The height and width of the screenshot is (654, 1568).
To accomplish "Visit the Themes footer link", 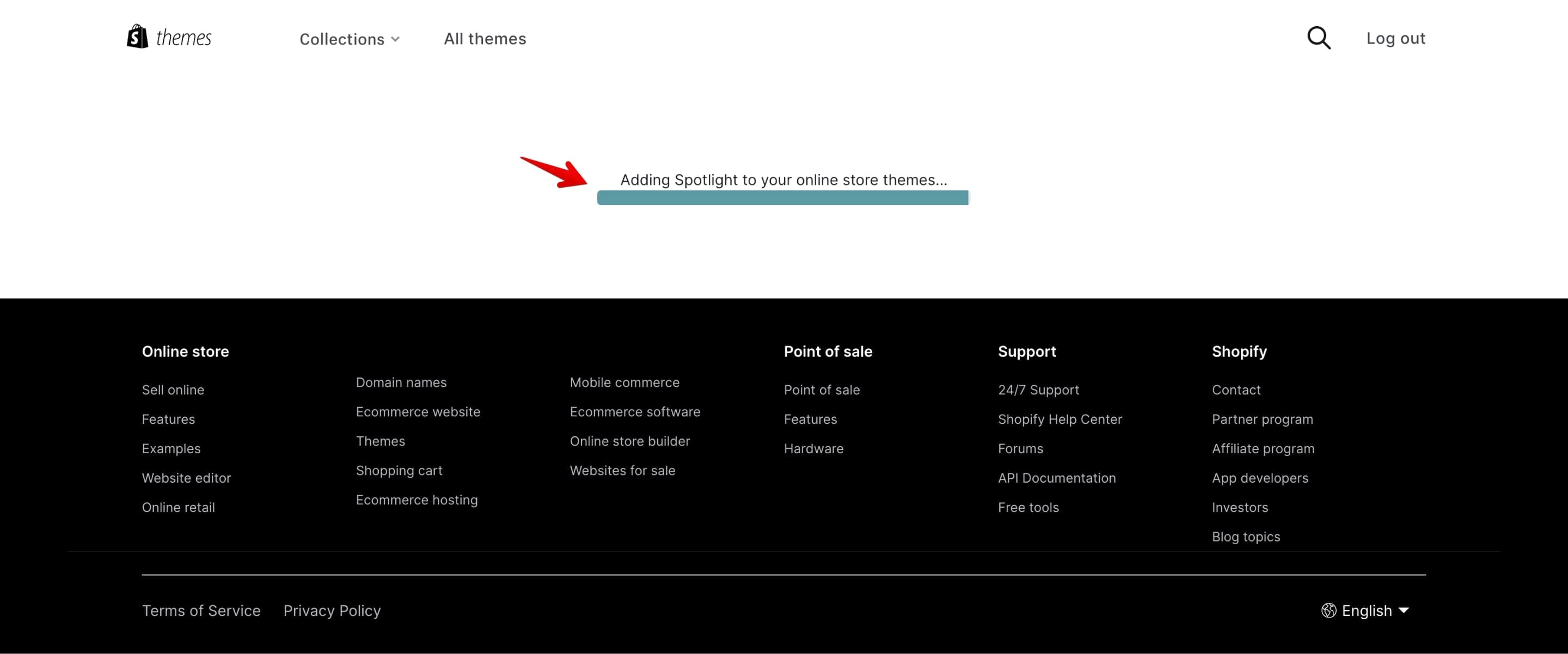I will pos(380,441).
